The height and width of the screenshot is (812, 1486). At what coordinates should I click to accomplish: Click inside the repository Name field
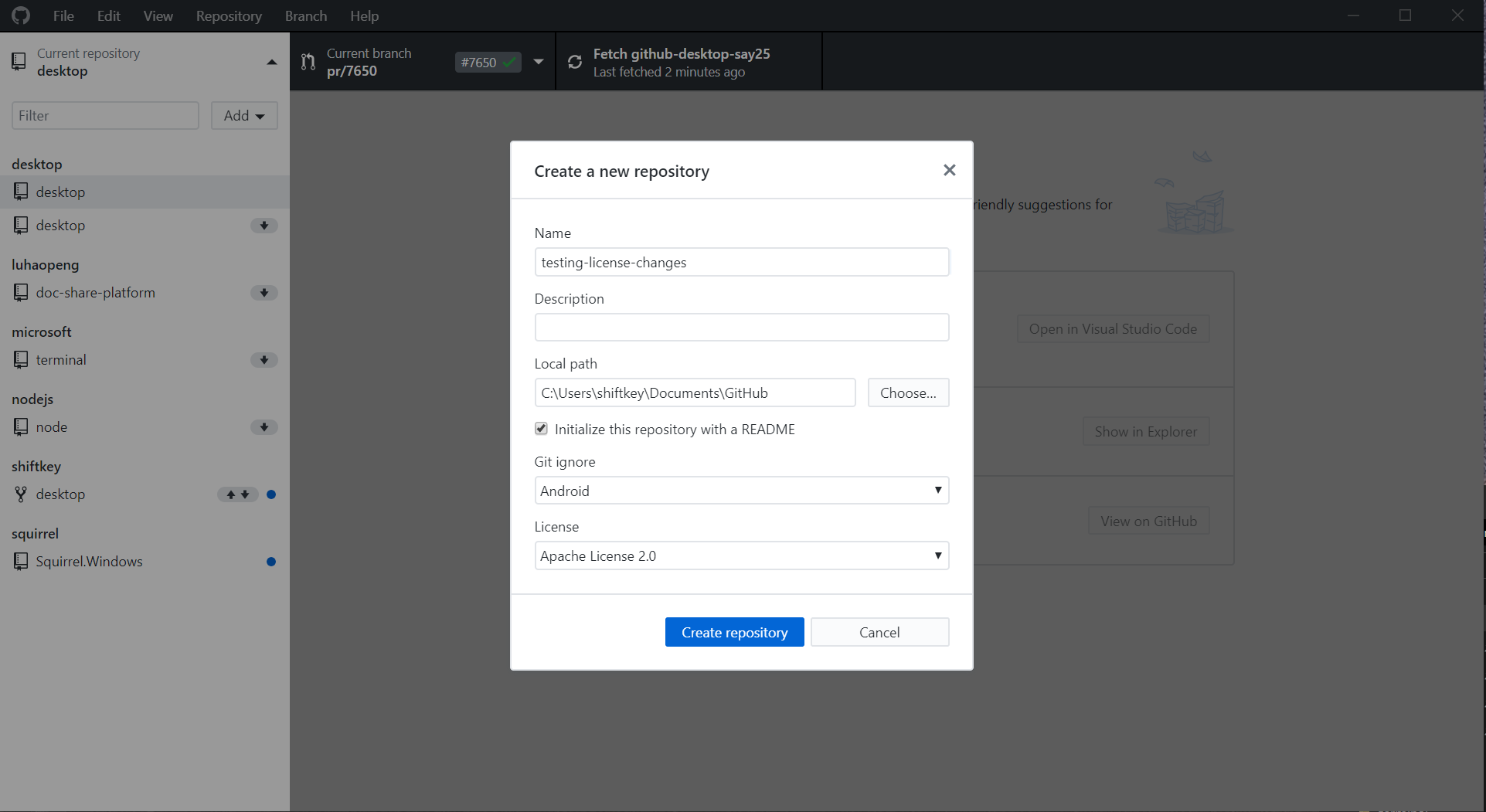click(741, 262)
